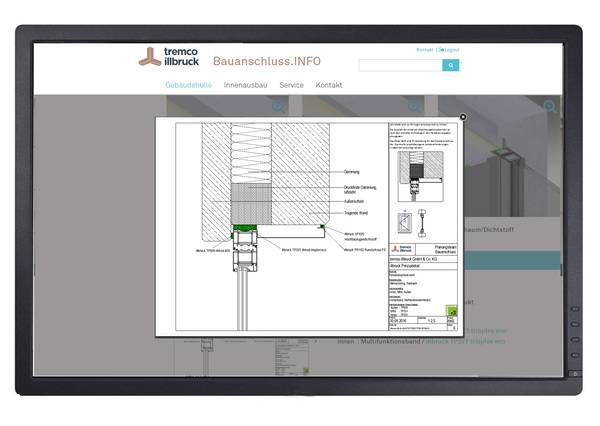Image resolution: width=600 pixels, height=426 pixels.
Task: Open the Innenausbau menu
Action: click(245, 85)
